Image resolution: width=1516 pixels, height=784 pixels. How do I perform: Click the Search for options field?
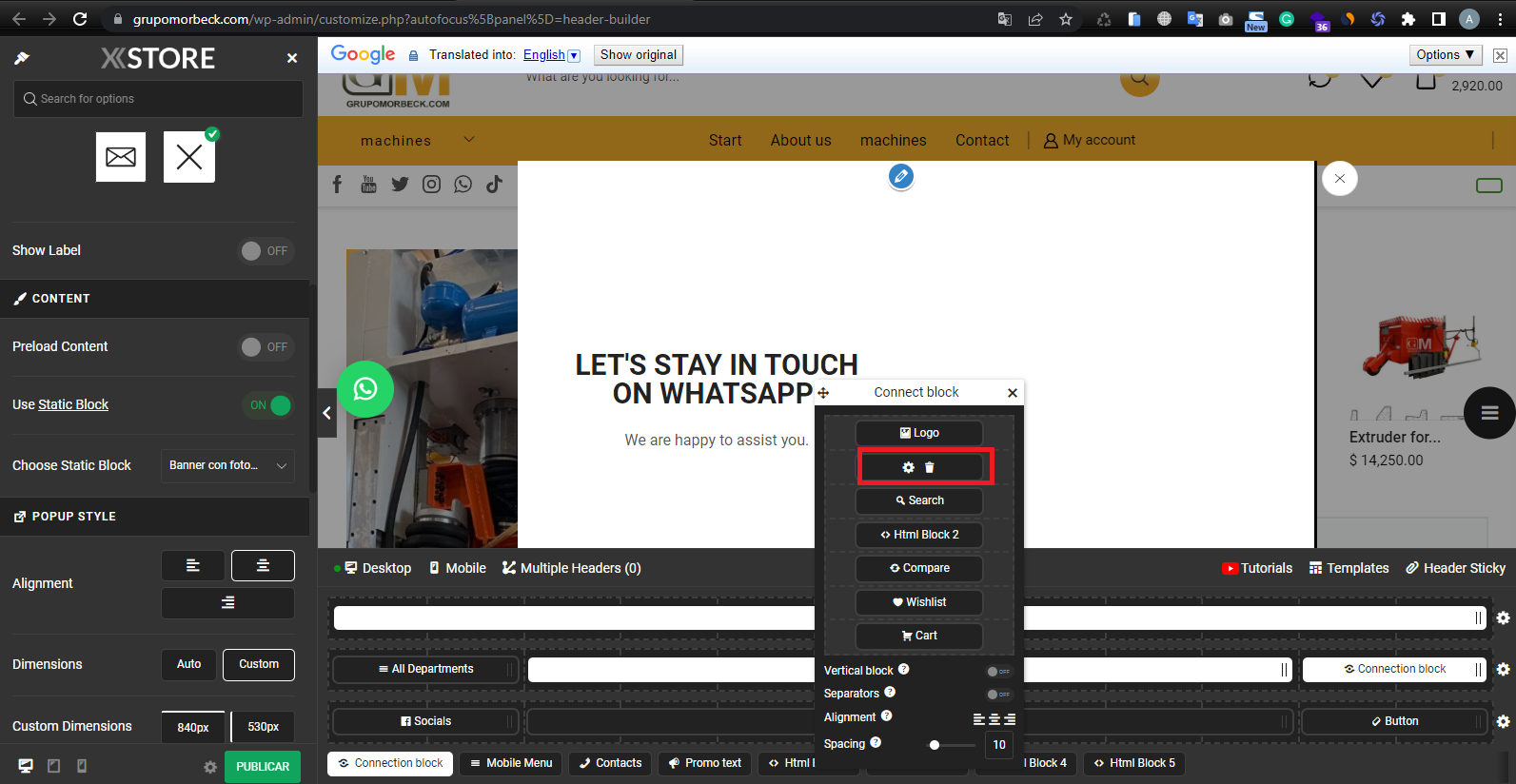pyautogui.click(x=159, y=99)
